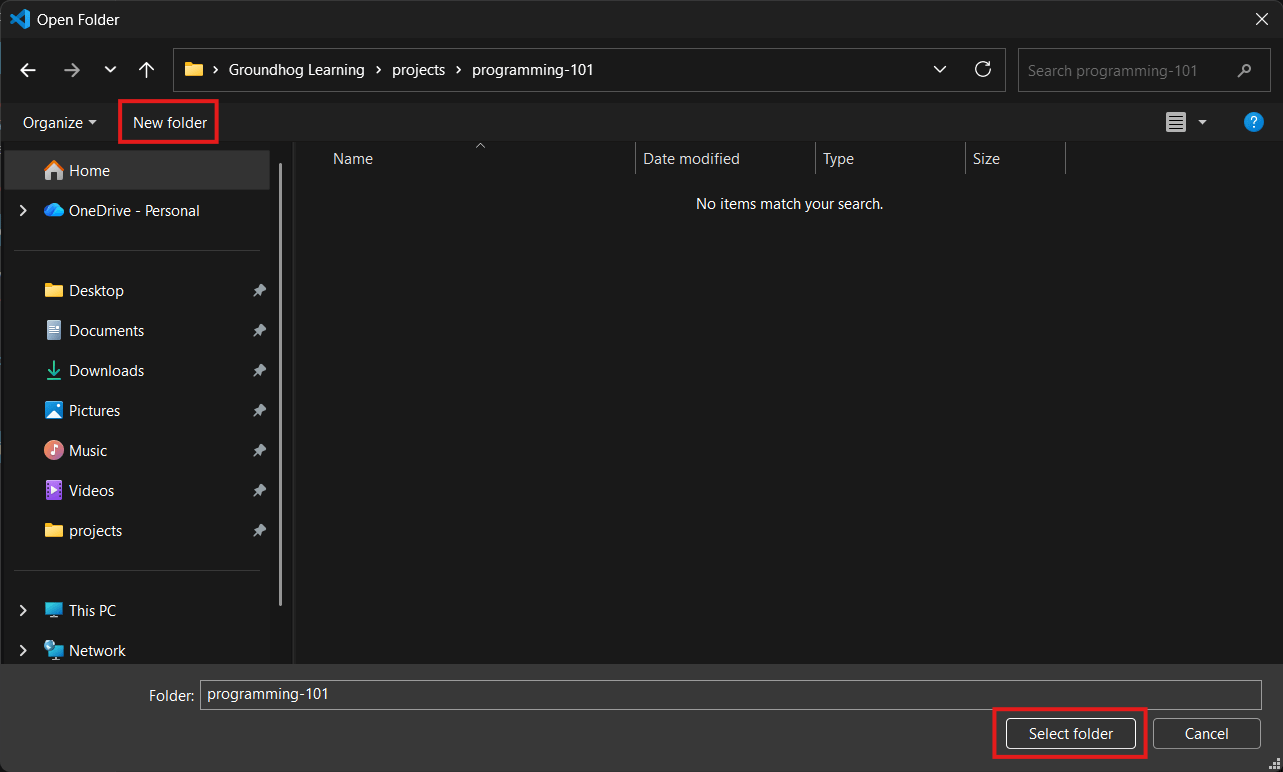Image resolution: width=1283 pixels, height=772 pixels.
Task: Expand the This PC node
Action: point(23,611)
